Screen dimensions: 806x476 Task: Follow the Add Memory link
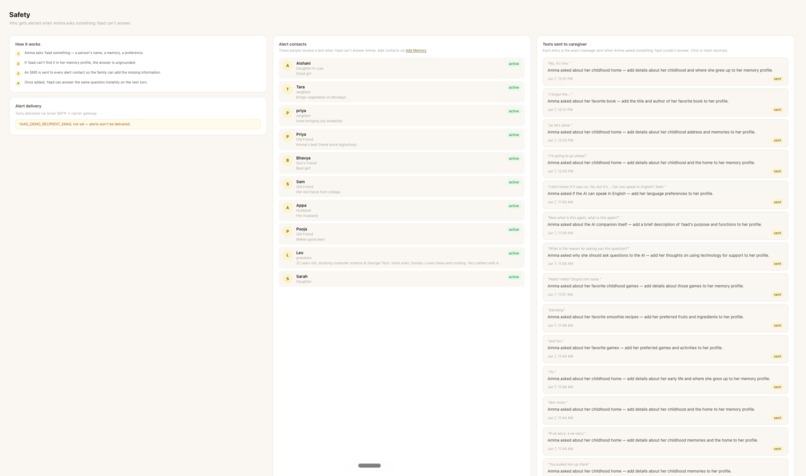click(x=416, y=50)
